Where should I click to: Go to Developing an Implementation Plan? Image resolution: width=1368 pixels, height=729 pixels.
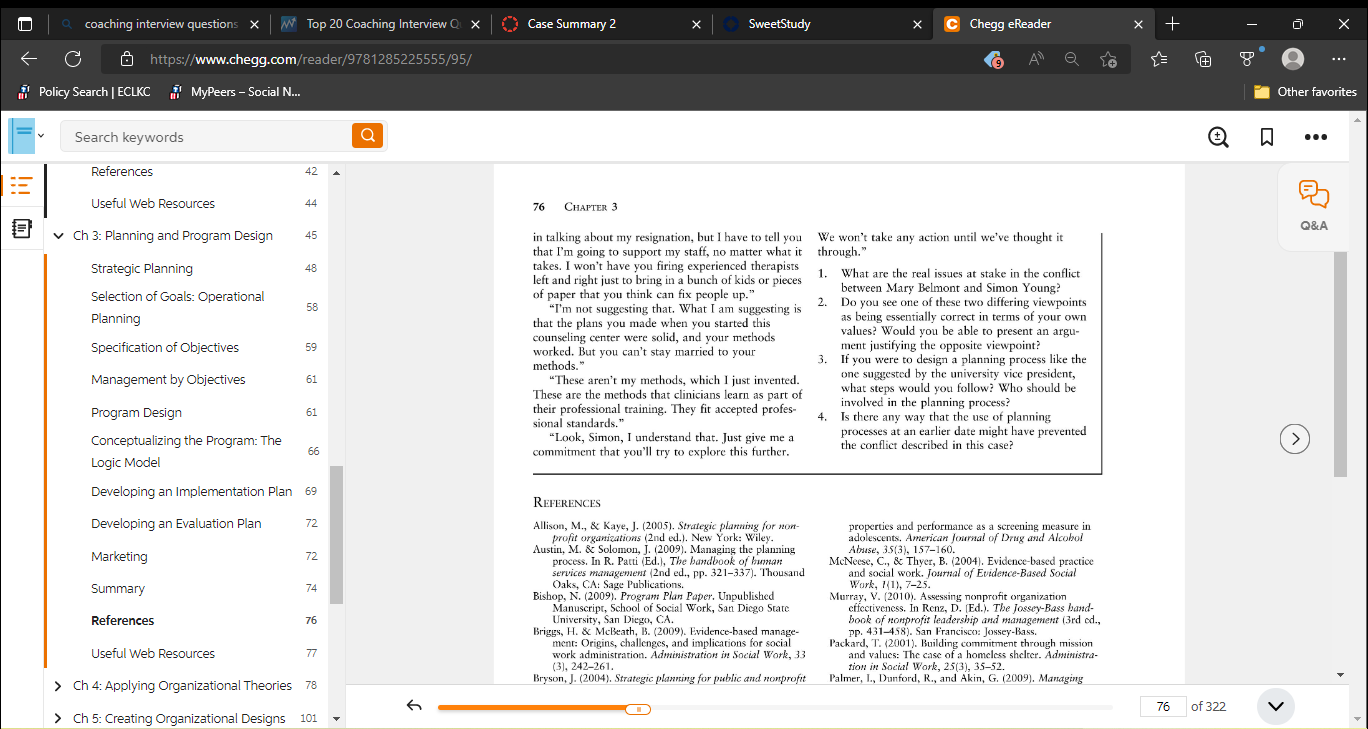click(x=193, y=491)
